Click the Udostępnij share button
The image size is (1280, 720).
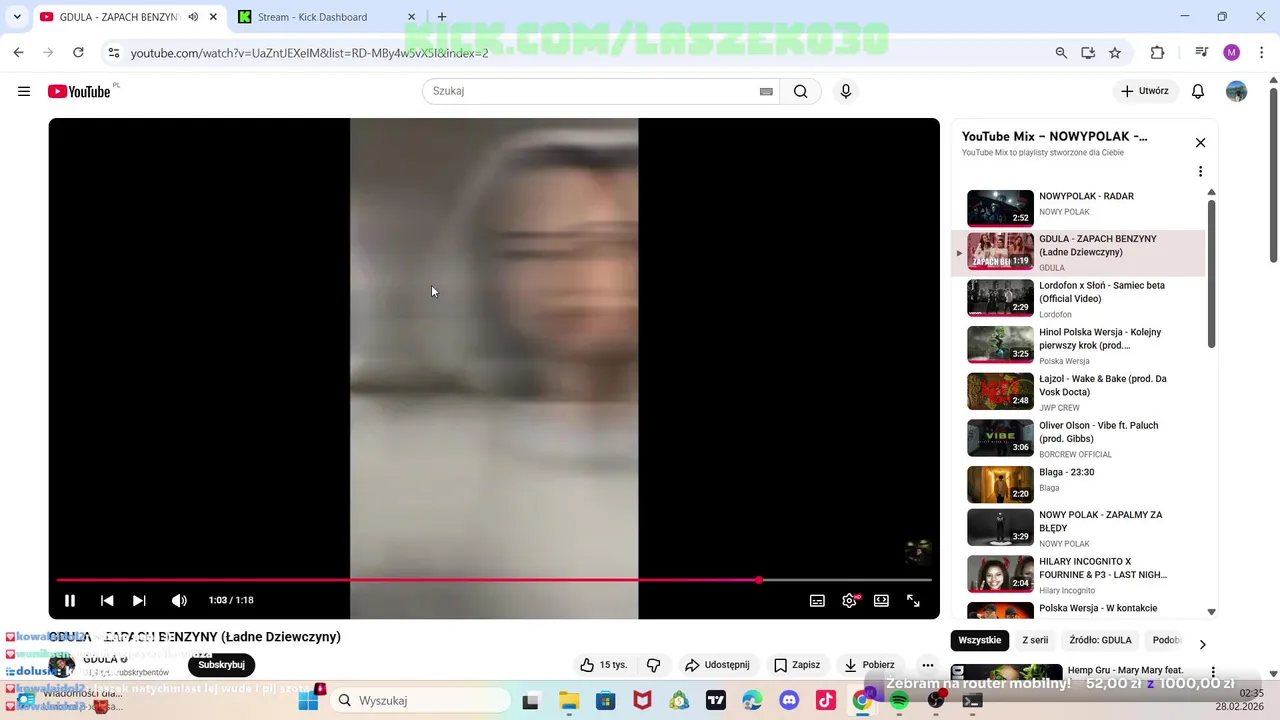coord(717,665)
